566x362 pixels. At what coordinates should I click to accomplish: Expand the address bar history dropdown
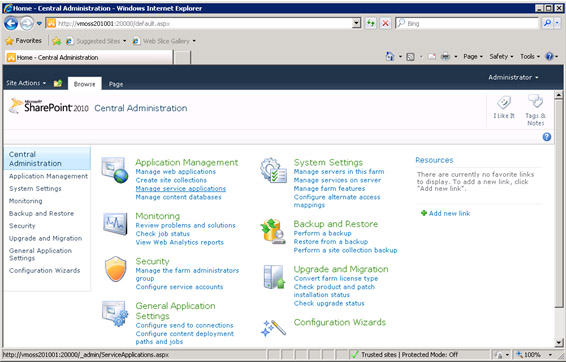point(356,23)
